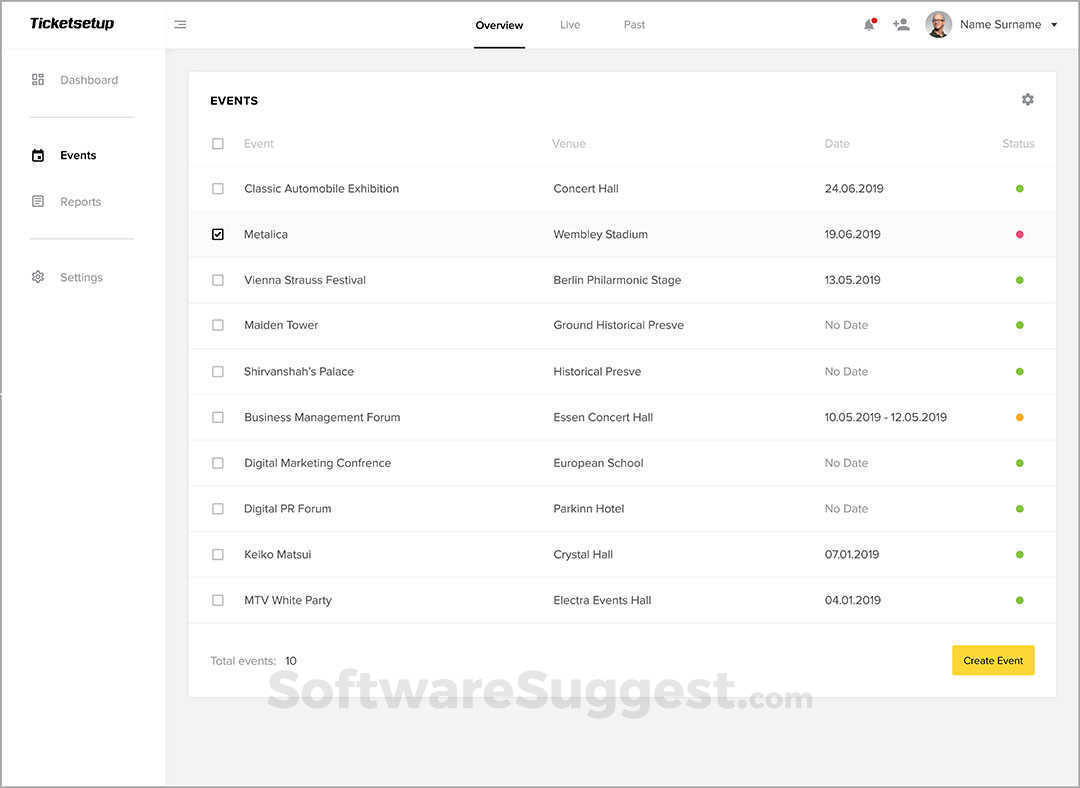This screenshot has height=788, width=1080.
Task: Open the Classic Automobile Exhibition event name
Action: click(x=322, y=189)
